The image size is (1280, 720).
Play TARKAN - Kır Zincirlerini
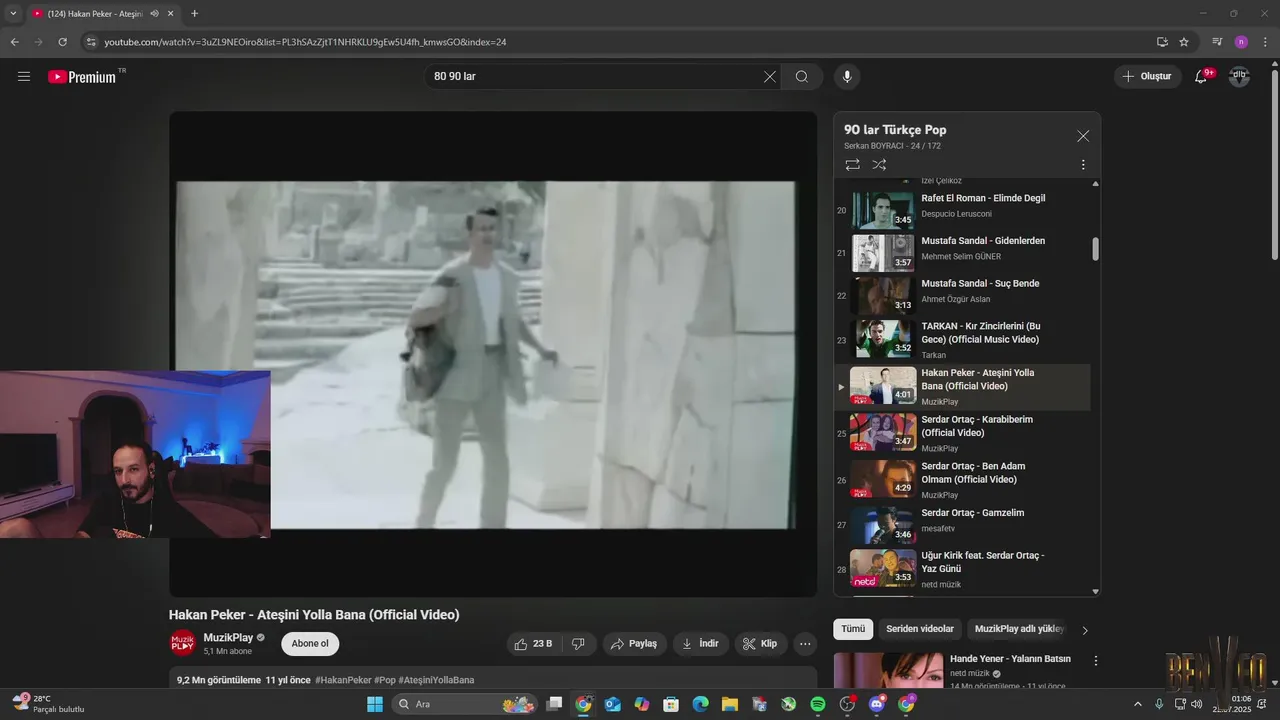pos(962,340)
